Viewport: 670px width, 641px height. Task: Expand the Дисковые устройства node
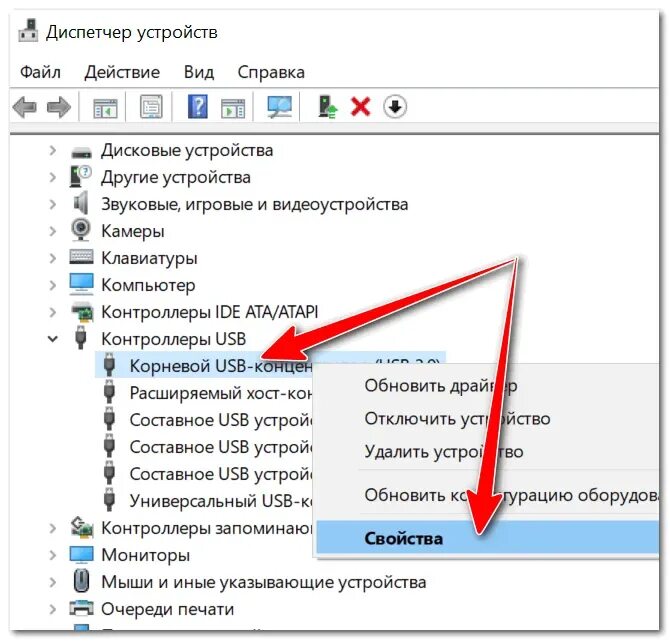tap(53, 150)
